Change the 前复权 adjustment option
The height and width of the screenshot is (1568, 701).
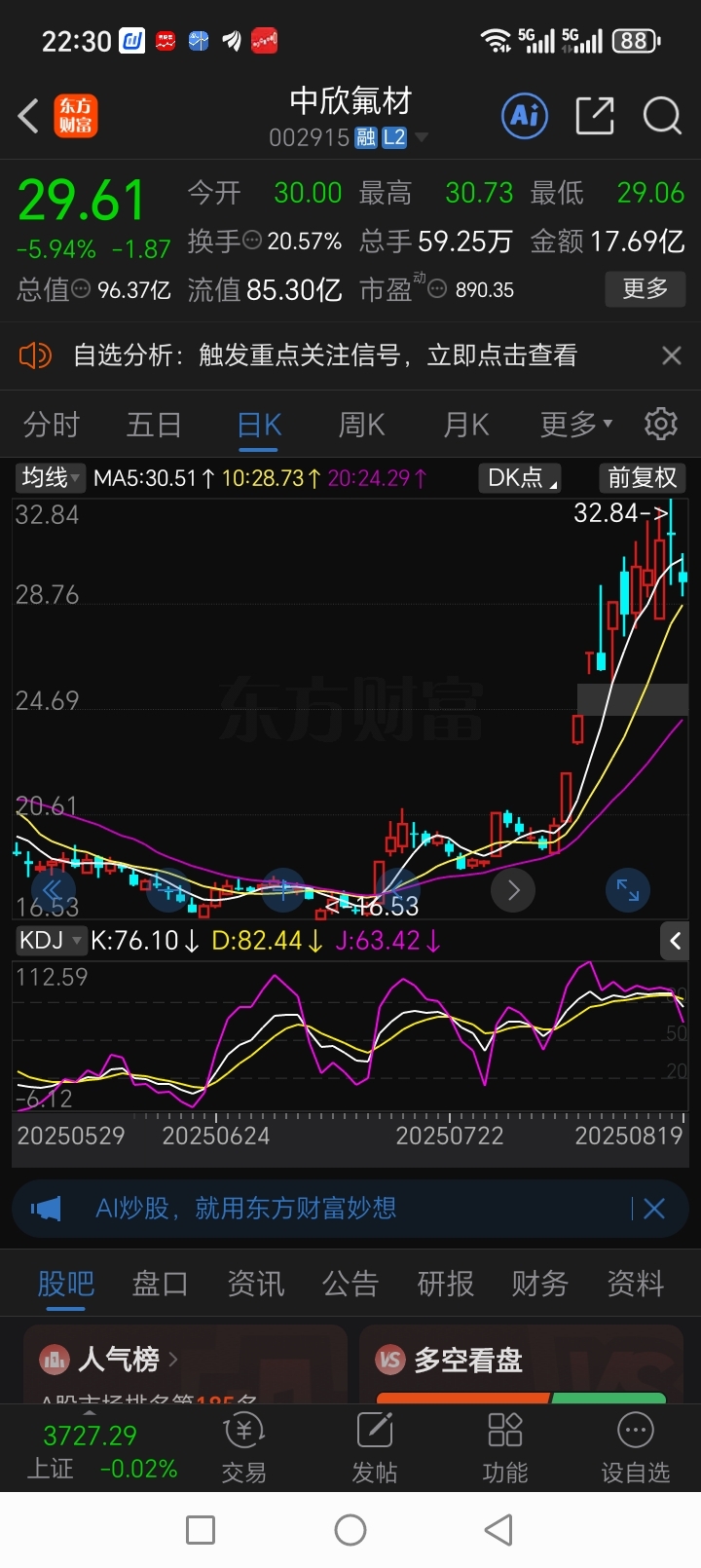[x=642, y=477]
